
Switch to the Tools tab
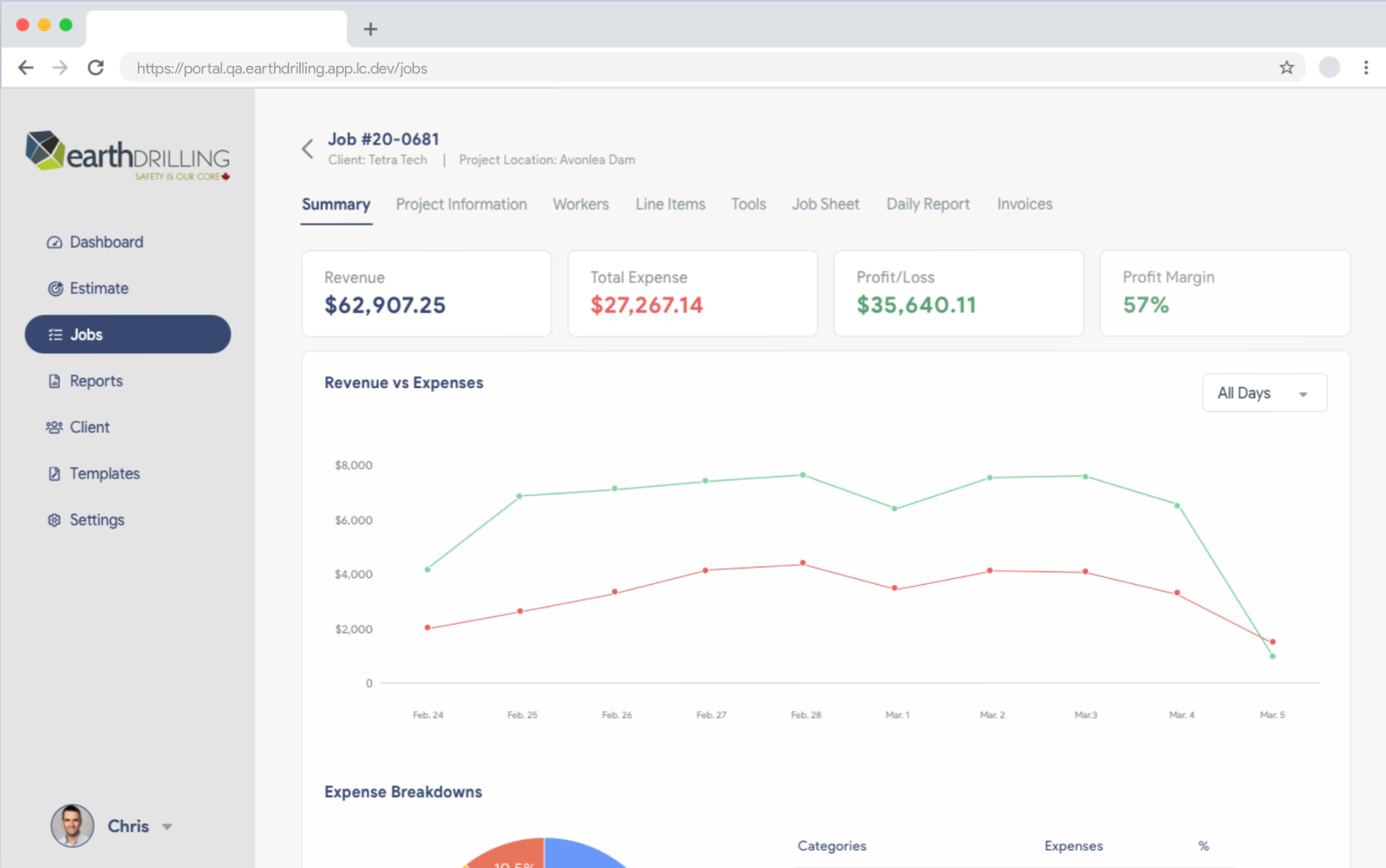[x=749, y=205]
